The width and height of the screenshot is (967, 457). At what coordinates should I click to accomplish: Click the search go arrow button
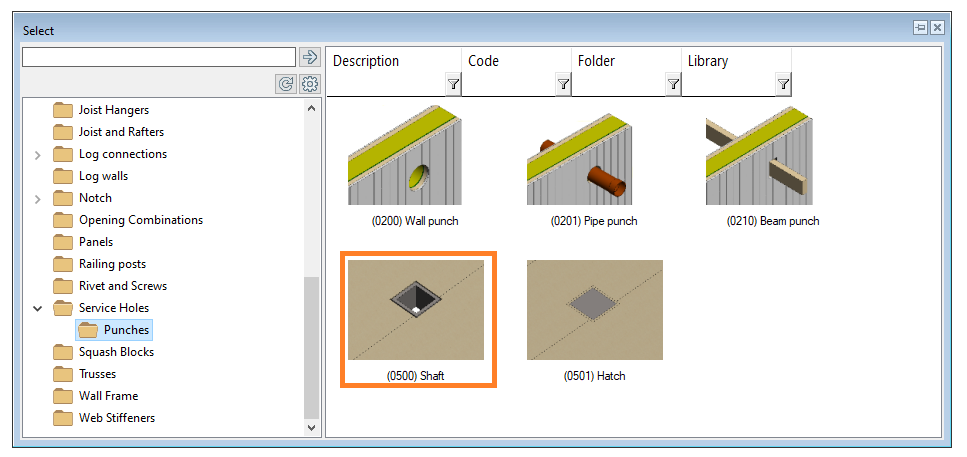(310, 57)
